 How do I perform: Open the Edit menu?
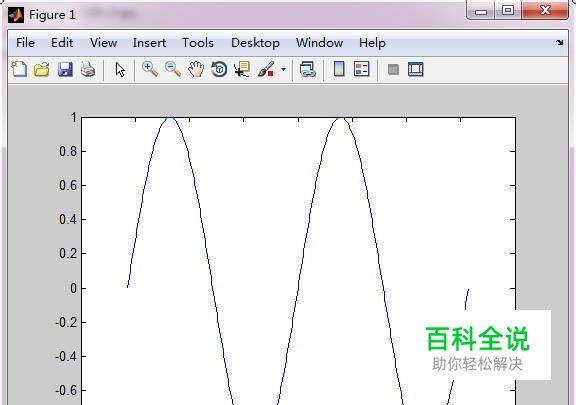pyautogui.click(x=62, y=43)
